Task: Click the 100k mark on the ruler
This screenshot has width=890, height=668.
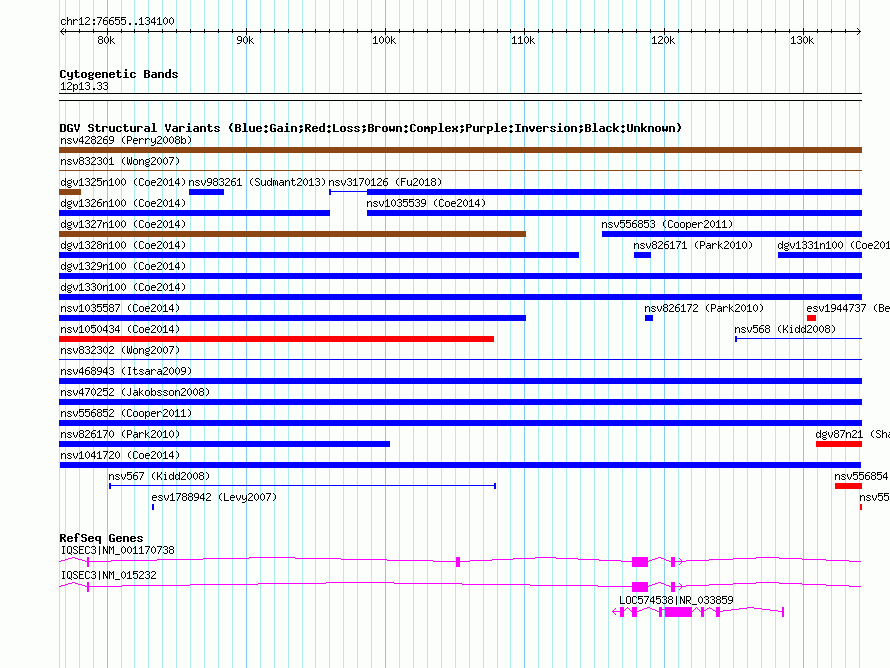Action: coord(384,40)
